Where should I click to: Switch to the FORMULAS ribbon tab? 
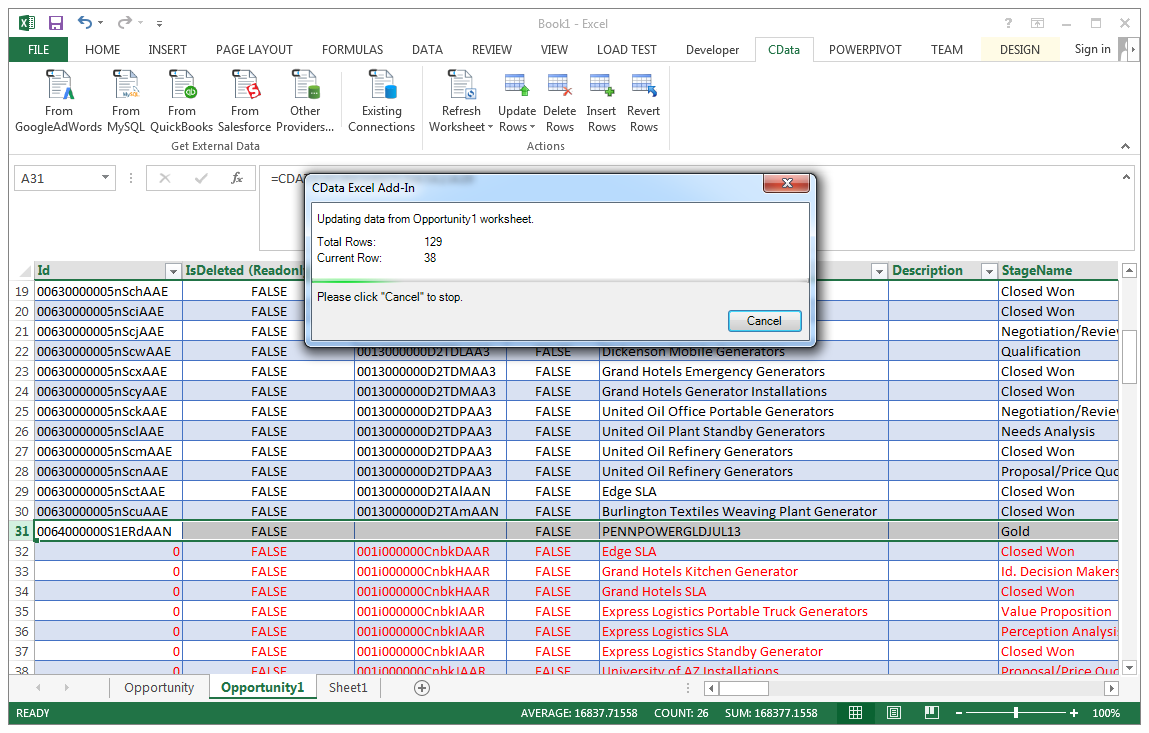click(352, 50)
